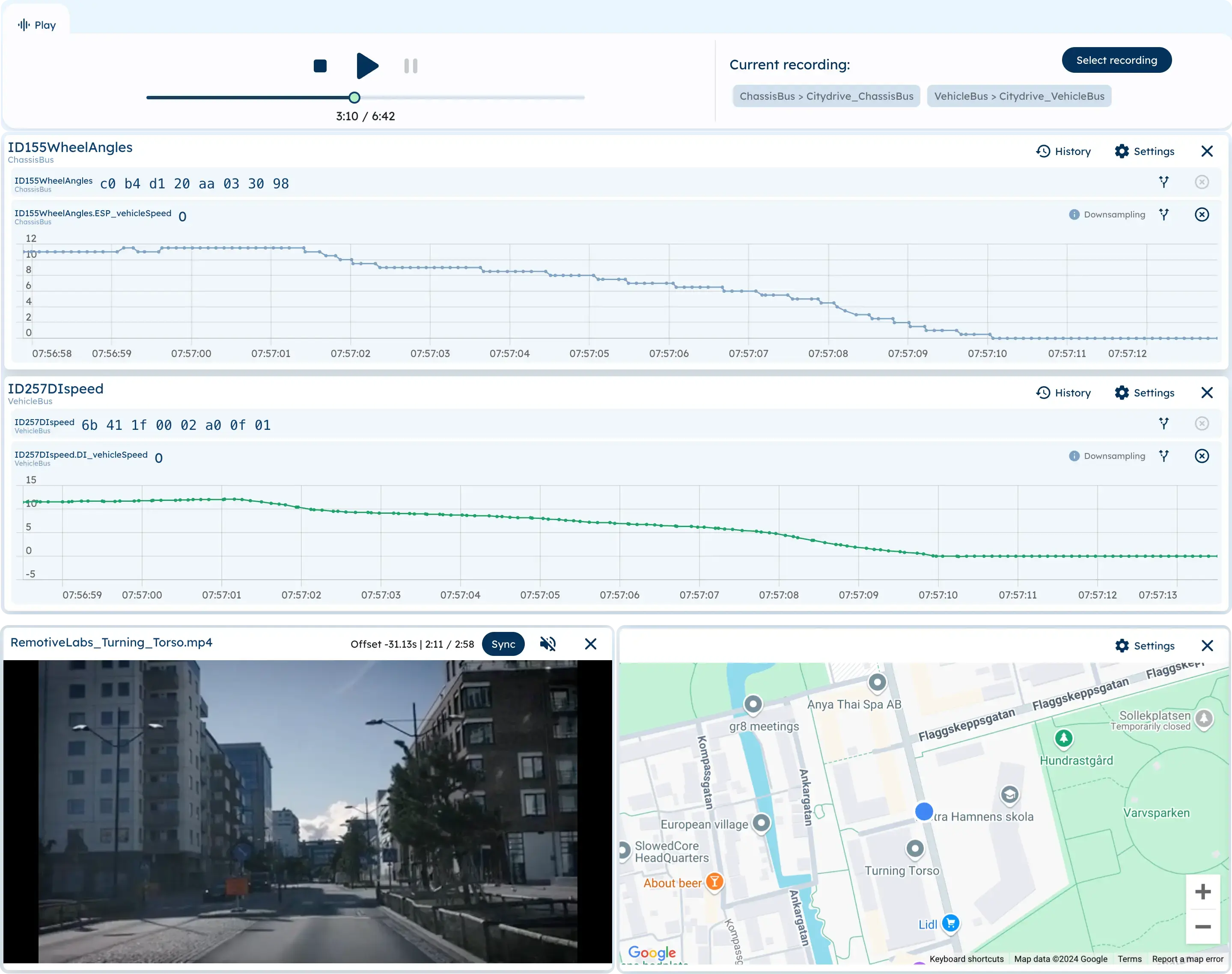Close the RemotiveLabs_Turning_Torso.mp4 video panel
The width and height of the screenshot is (1232, 974).
tap(590, 644)
